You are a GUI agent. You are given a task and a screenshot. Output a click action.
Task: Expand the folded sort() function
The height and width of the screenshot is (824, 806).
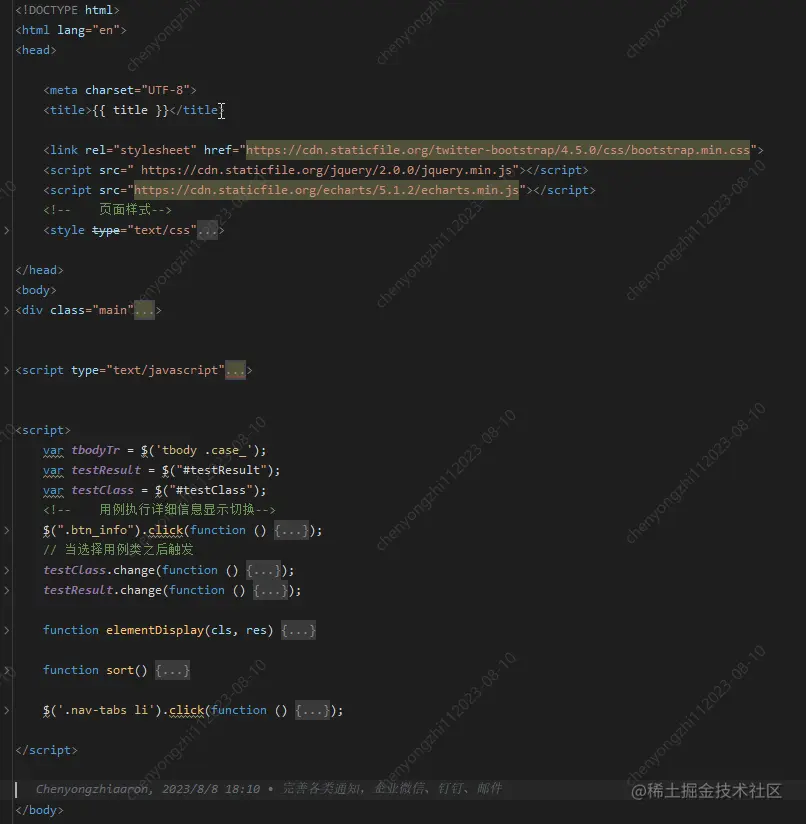point(6,670)
